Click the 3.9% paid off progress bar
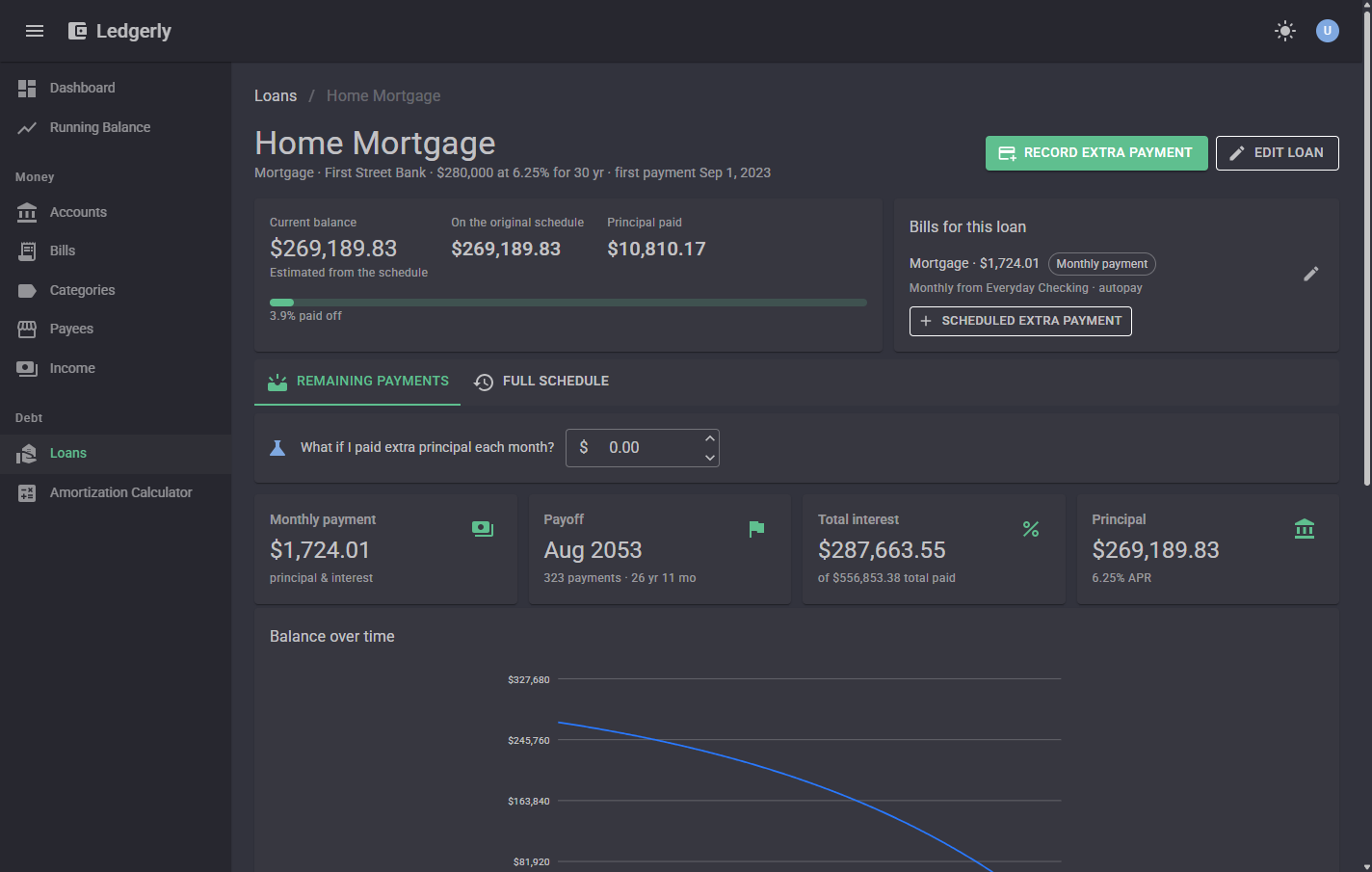The height and width of the screenshot is (872, 1372). pos(568,303)
